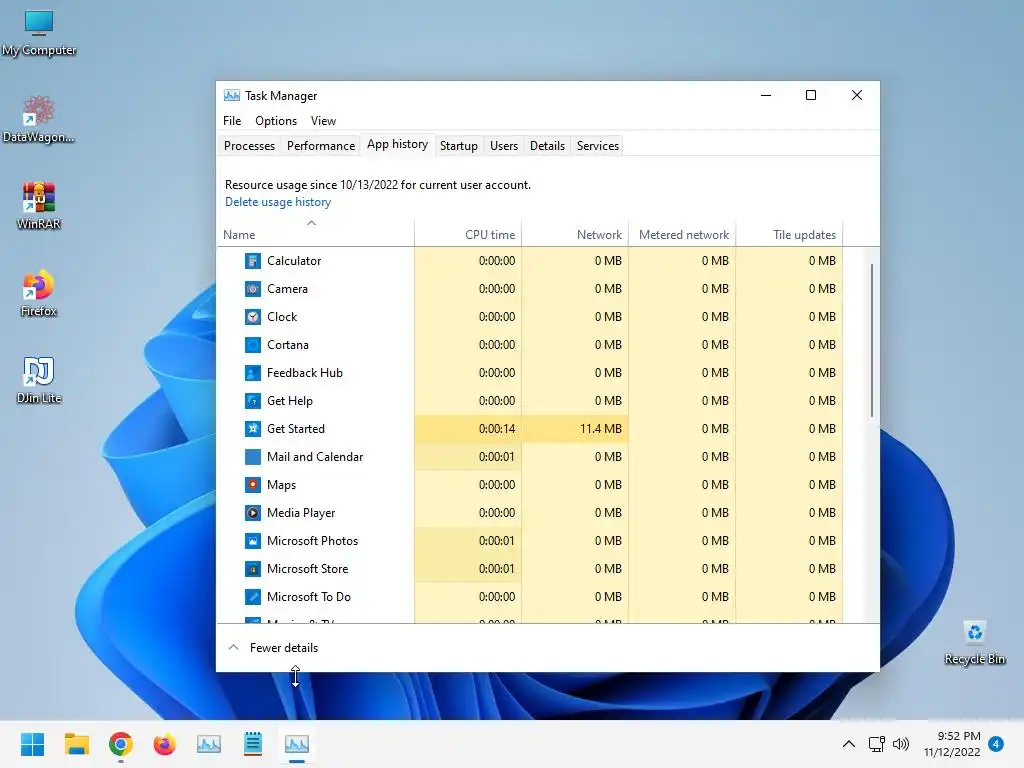Switch to the Processes tab

click(249, 146)
